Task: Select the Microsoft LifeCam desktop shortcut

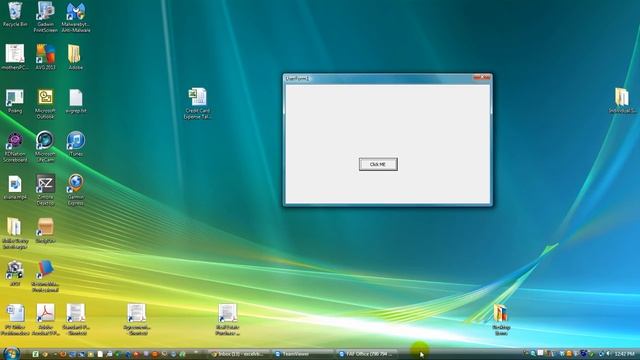Action: (x=45, y=147)
